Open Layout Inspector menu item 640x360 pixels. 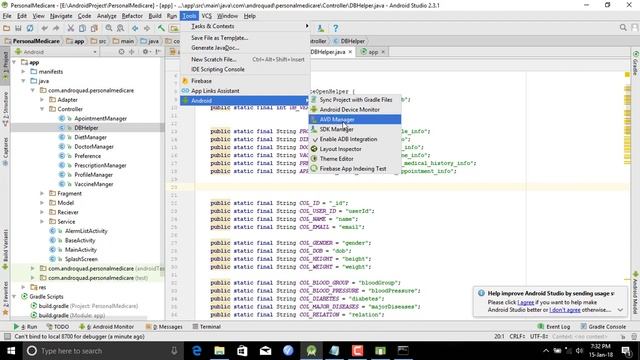(x=355, y=149)
